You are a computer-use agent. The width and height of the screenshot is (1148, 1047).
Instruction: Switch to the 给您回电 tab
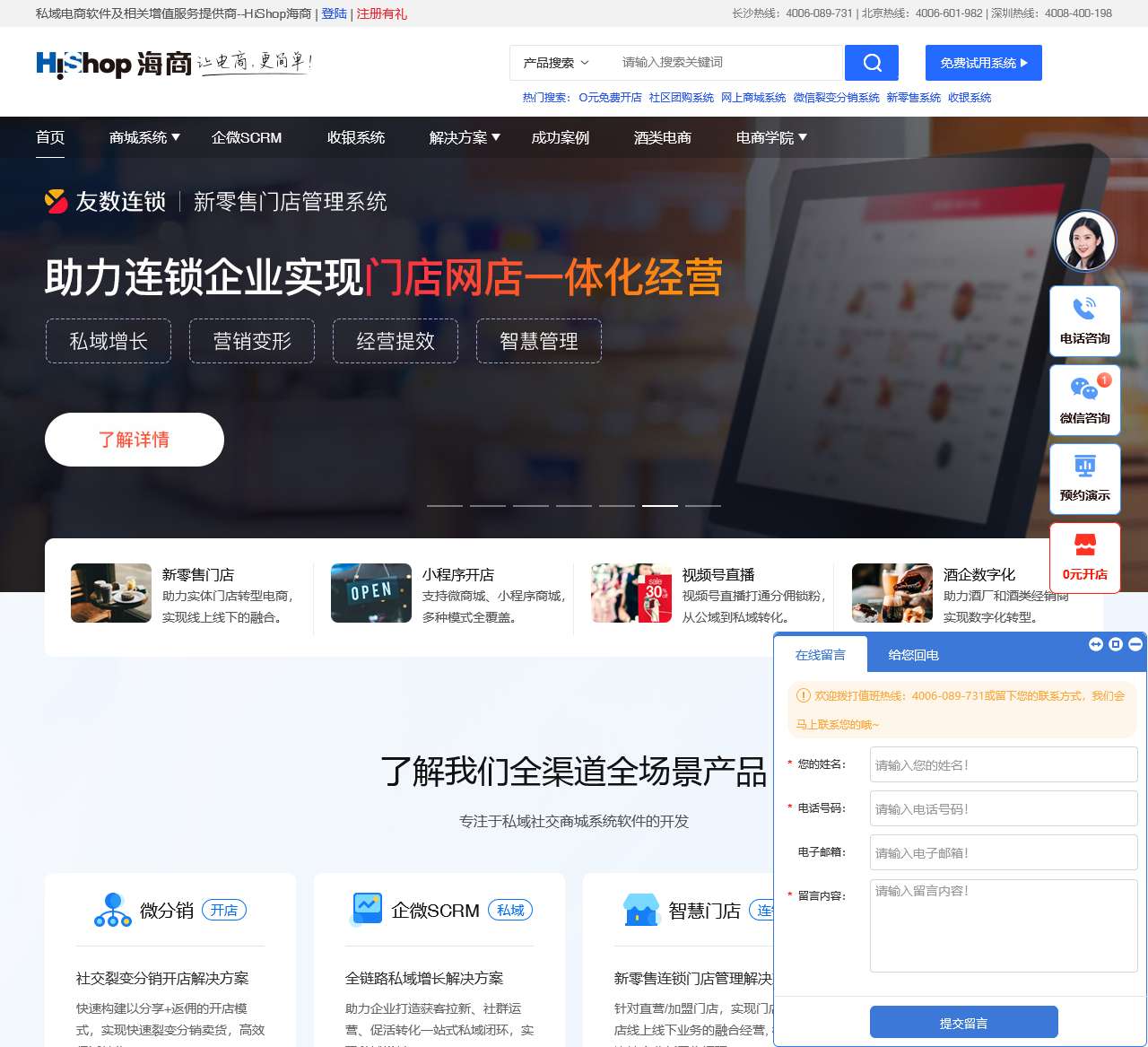pos(914,655)
